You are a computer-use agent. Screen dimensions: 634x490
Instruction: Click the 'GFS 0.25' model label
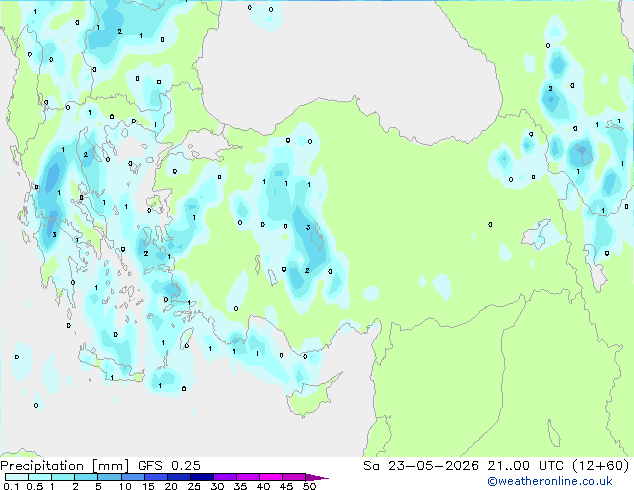pyautogui.click(x=169, y=466)
